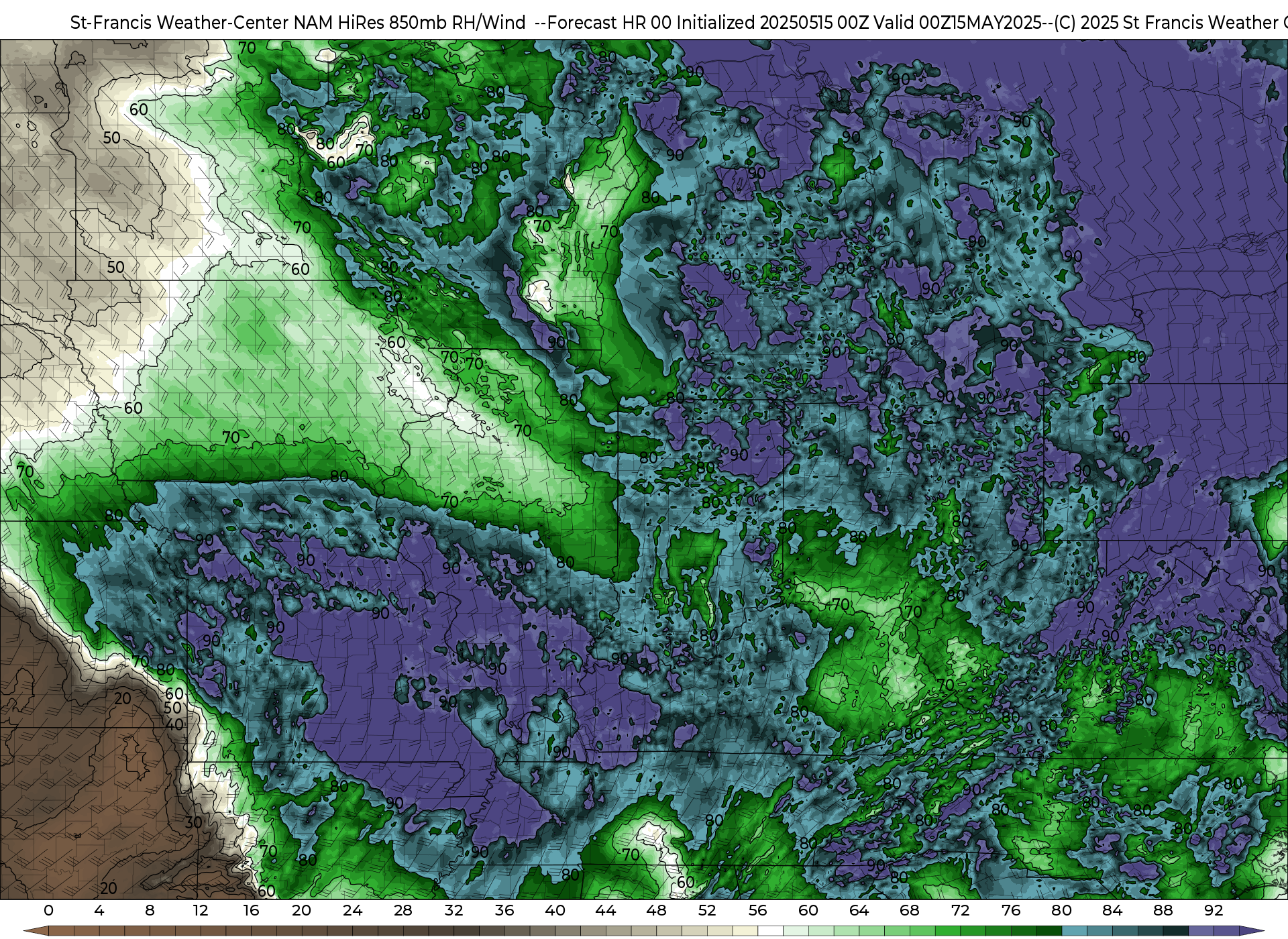Screen dimensions: 1288x939
Task: Click the '4' label on the color bar
Action: pyautogui.click(x=99, y=910)
